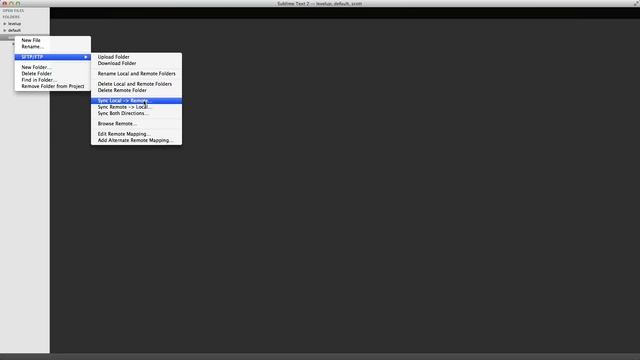640x360 pixels.
Task: Select the levelup folder name
Action: [15, 24]
